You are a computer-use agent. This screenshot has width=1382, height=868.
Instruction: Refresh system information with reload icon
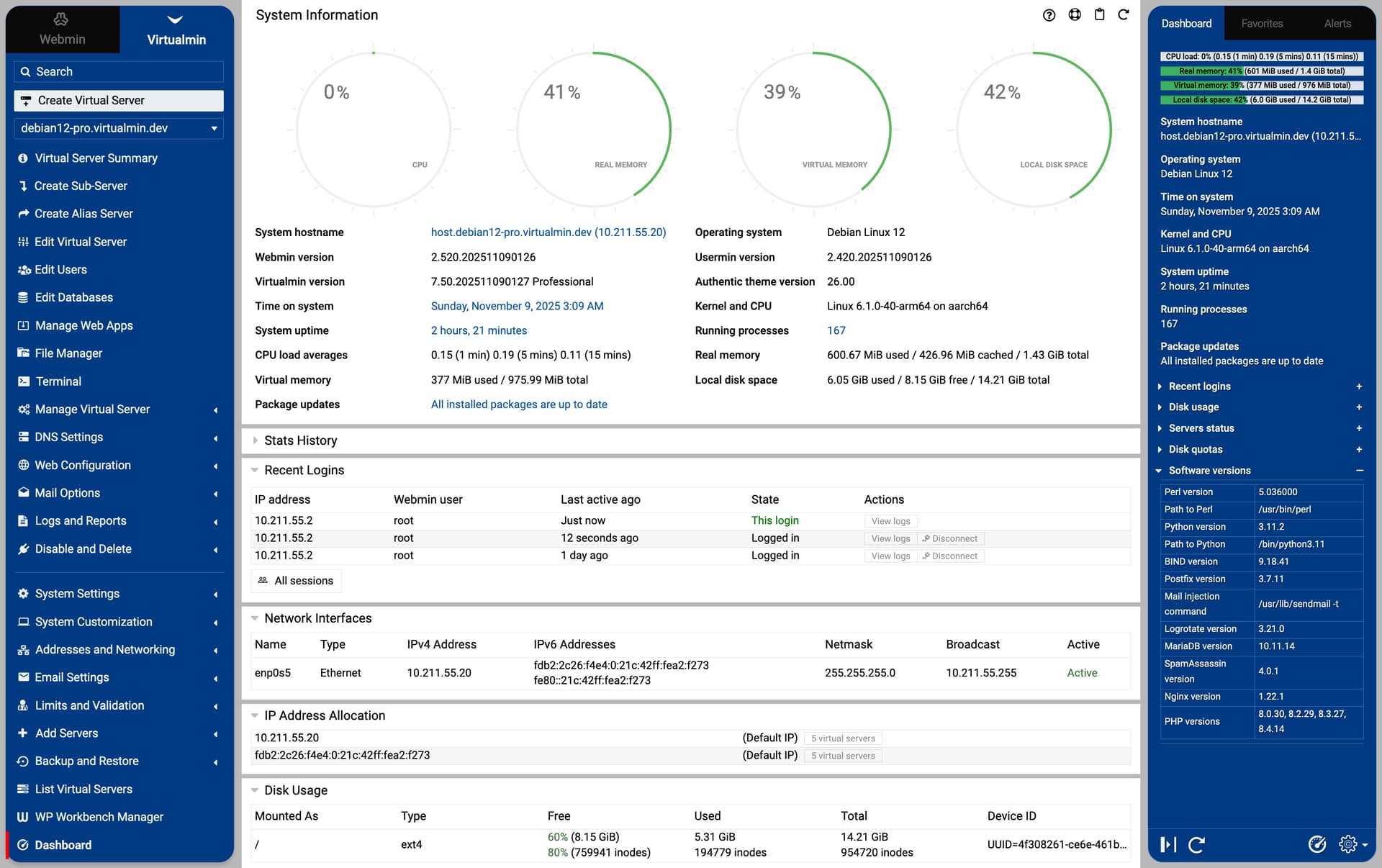pos(1123,15)
